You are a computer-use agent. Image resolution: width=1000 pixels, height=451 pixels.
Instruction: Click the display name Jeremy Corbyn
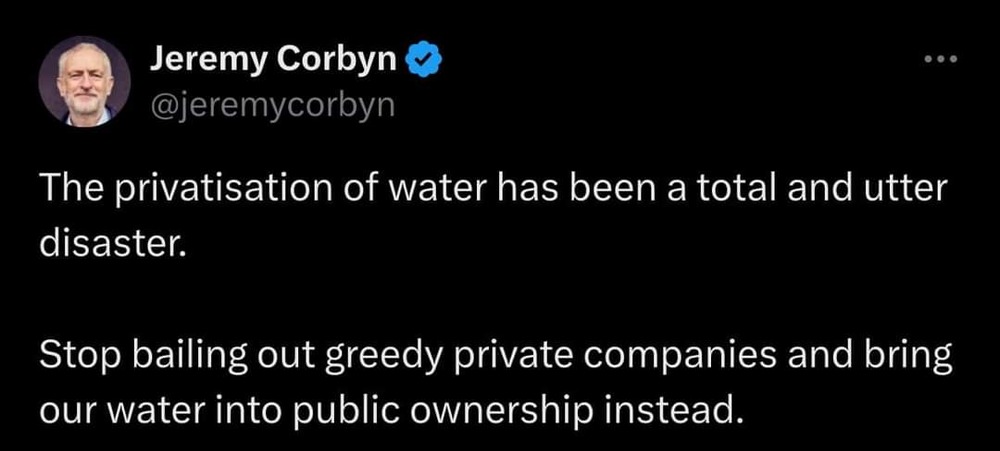(x=274, y=61)
